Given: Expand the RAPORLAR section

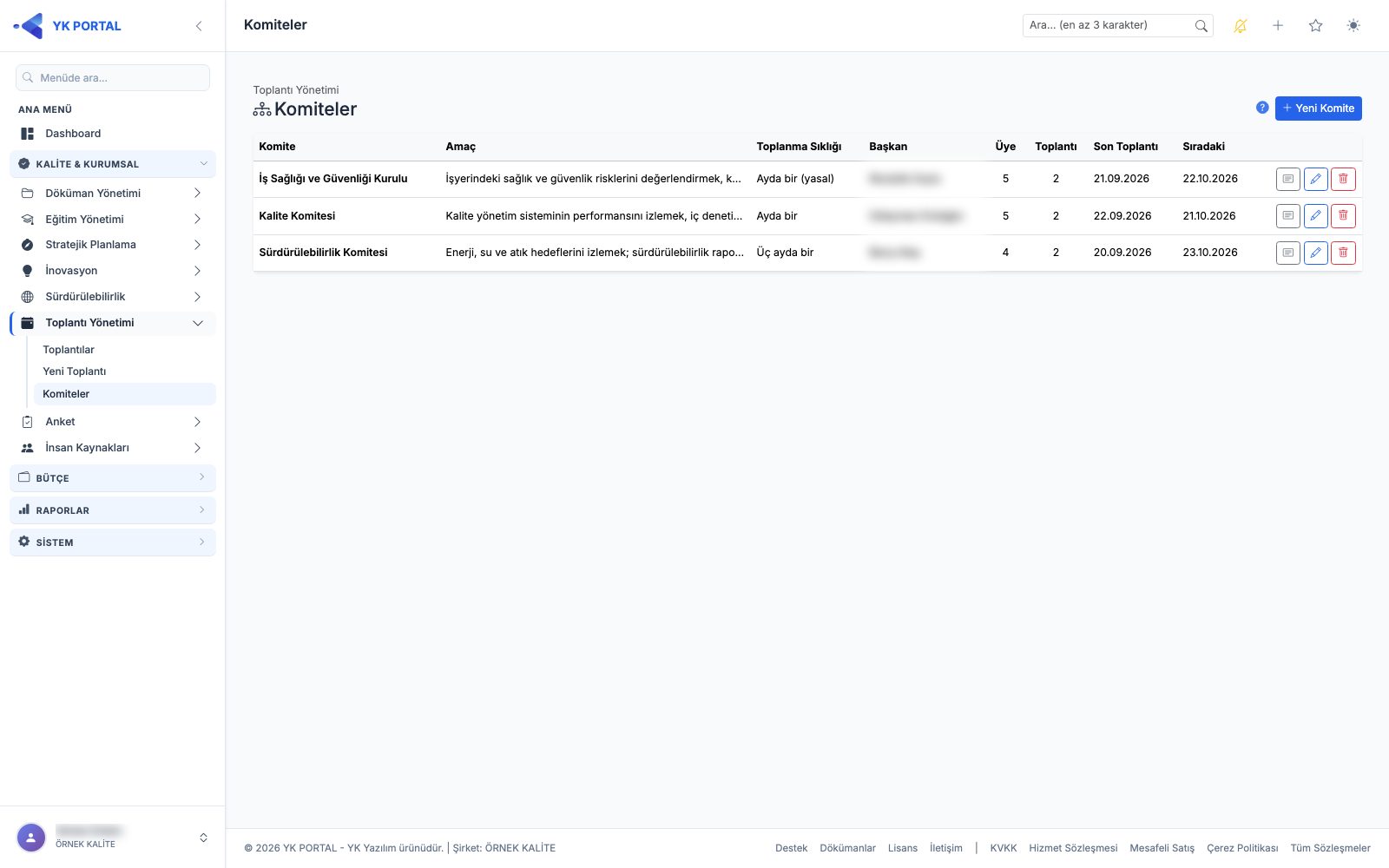Looking at the screenshot, I should pyautogui.click(x=113, y=510).
